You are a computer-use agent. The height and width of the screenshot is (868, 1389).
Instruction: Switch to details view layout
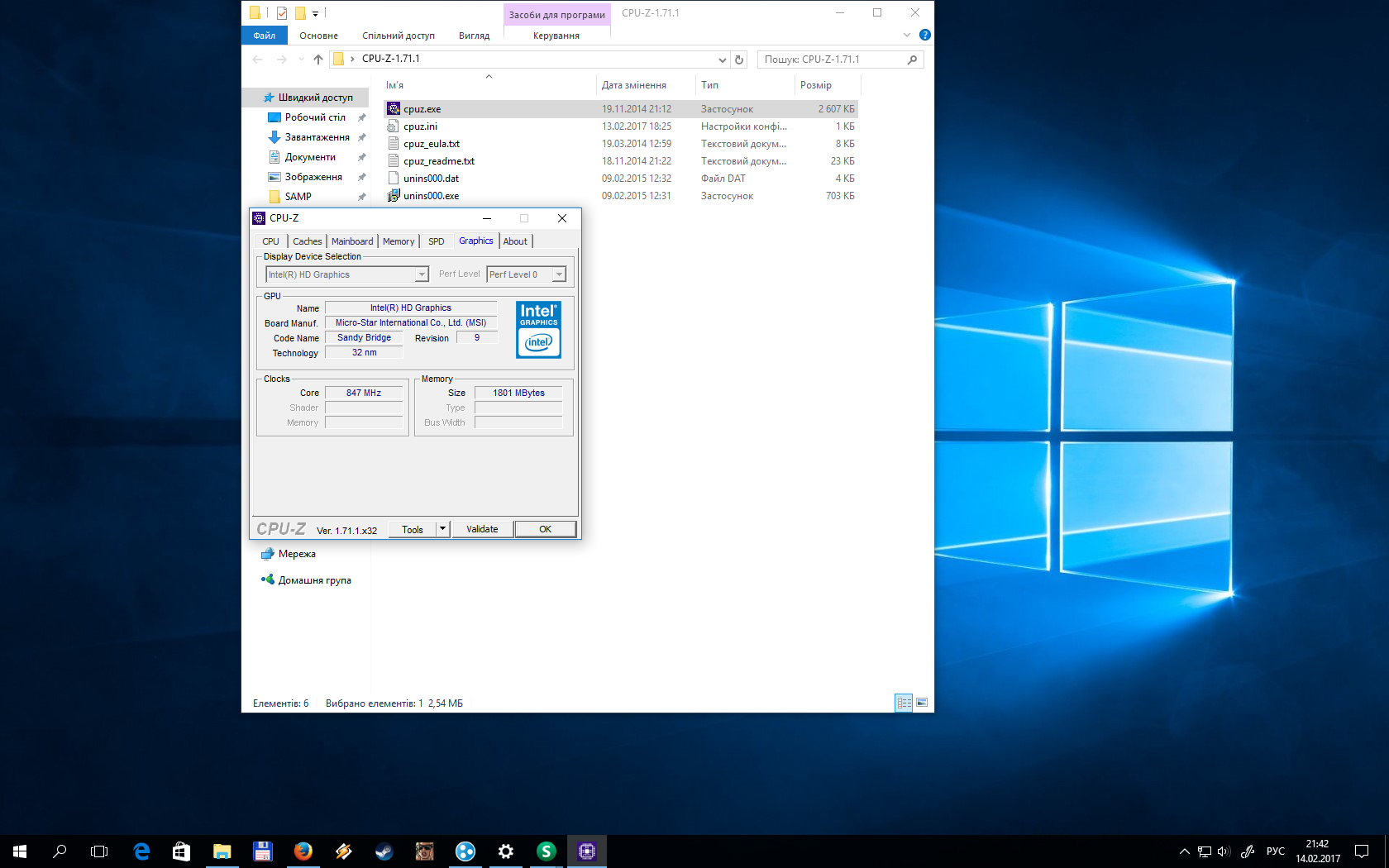[x=904, y=703]
